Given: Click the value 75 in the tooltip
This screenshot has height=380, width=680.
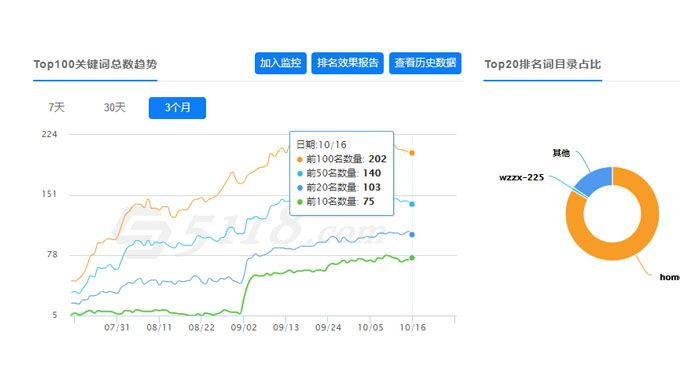Looking at the screenshot, I should pos(369,201).
